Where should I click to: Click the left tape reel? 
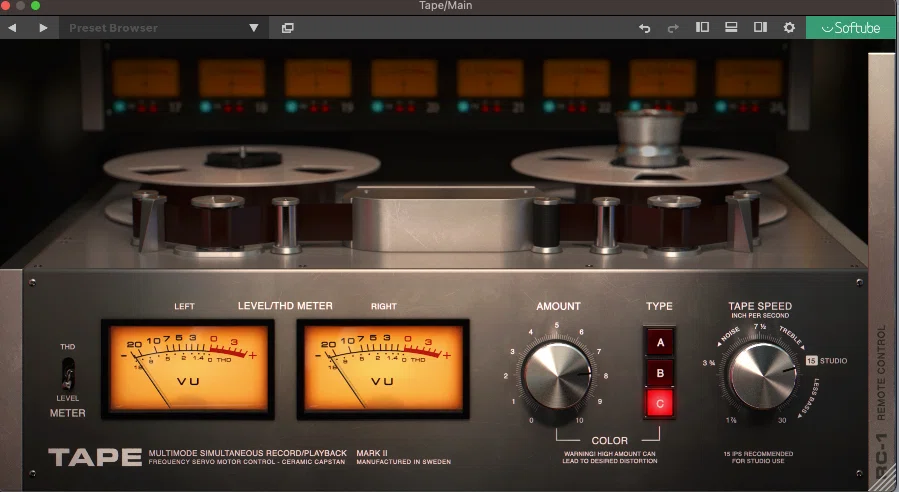242,167
